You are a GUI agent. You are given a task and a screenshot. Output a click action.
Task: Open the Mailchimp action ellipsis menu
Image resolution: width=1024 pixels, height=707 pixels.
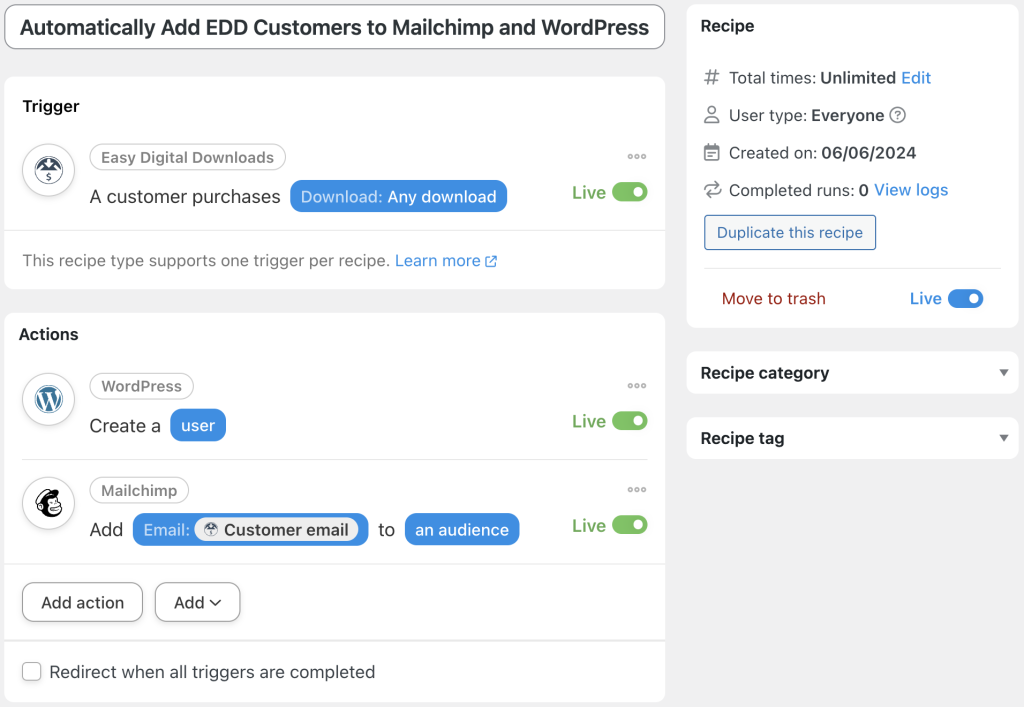click(636, 489)
